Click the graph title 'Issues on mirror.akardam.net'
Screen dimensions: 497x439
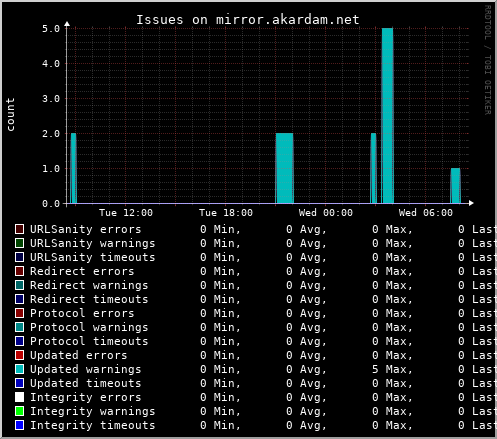[x=248, y=20]
